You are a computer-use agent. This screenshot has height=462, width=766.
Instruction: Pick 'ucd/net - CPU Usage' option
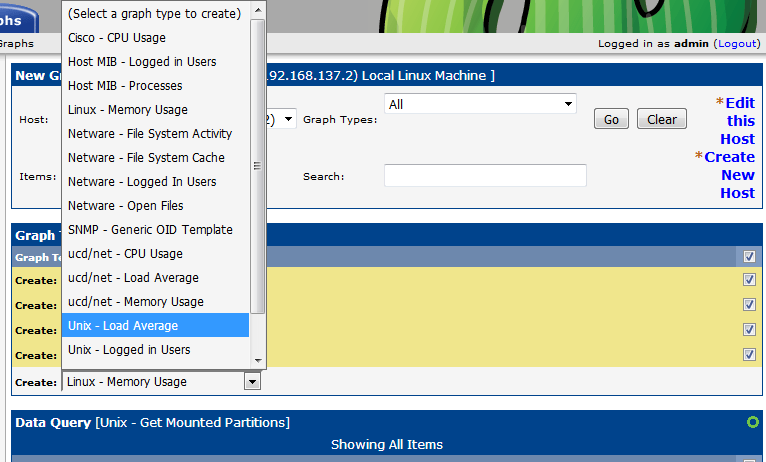click(x=155, y=253)
